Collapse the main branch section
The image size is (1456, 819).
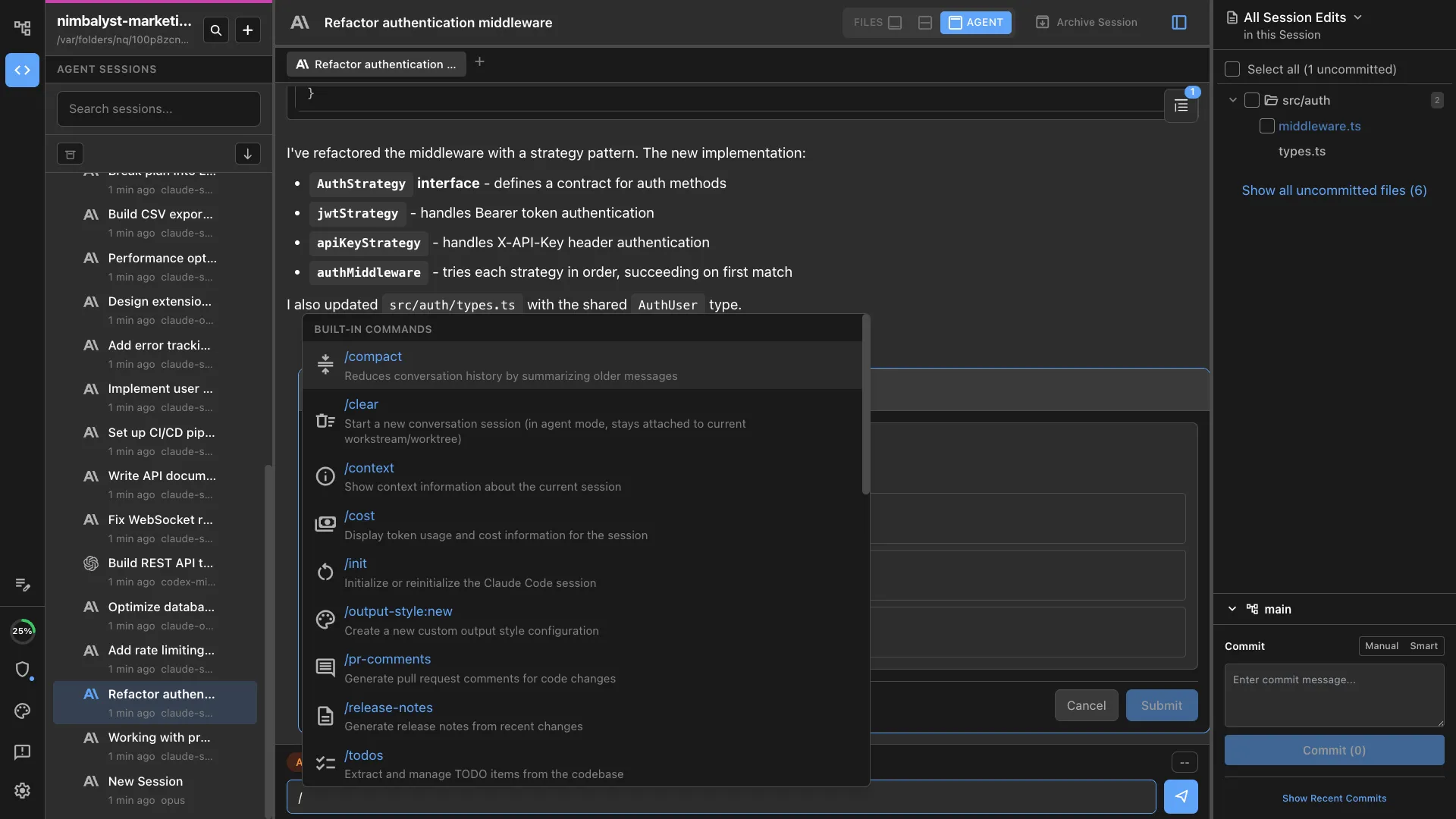(x=1232, y=609)
